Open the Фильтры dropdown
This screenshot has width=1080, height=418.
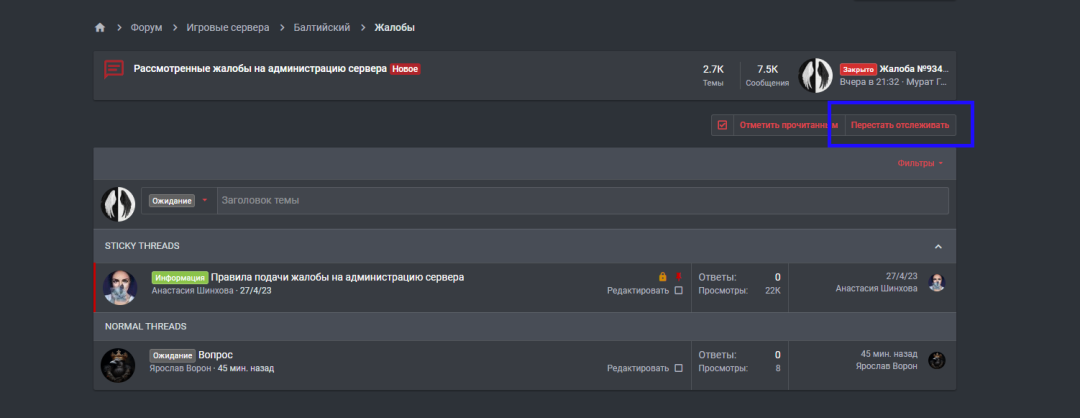(920, 164)
